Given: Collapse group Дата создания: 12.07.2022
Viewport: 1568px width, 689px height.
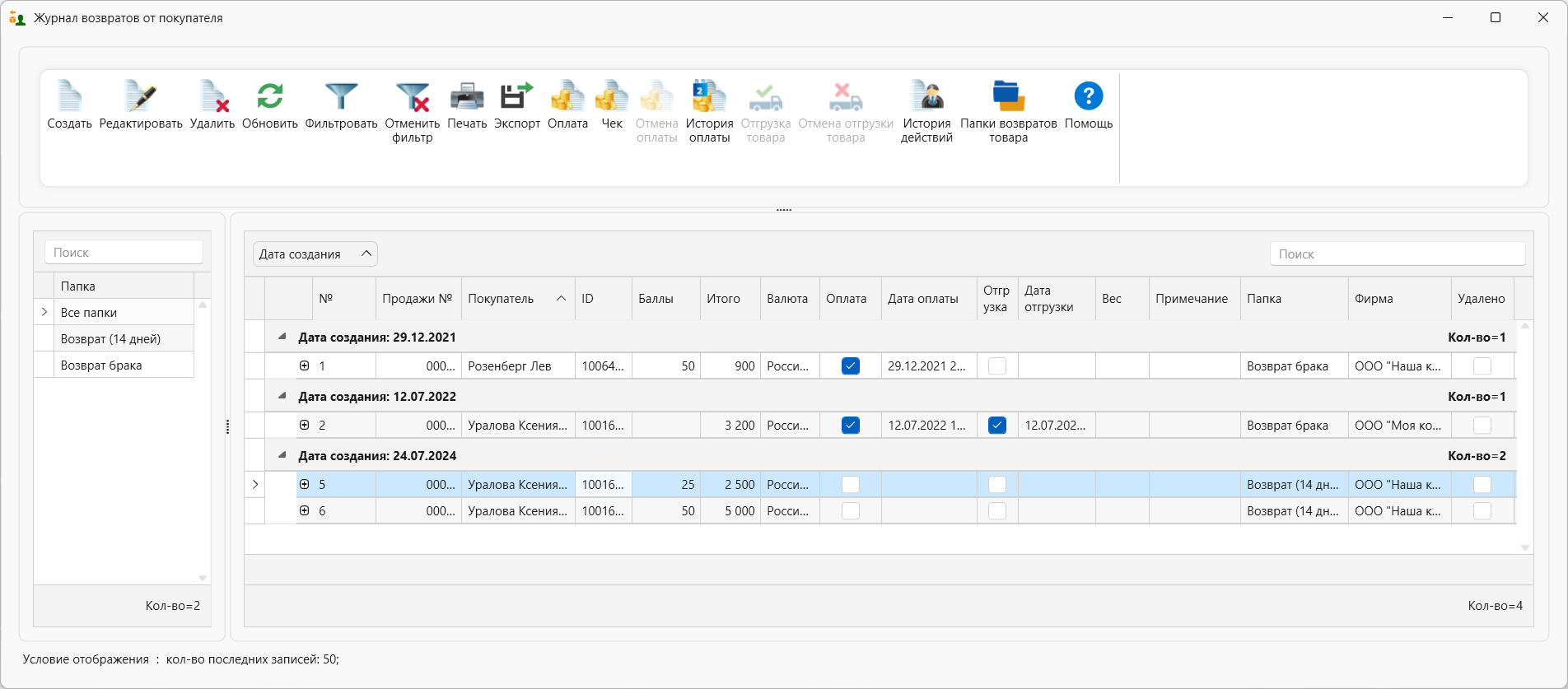Looking at the screenshot, I should [282, 396].
